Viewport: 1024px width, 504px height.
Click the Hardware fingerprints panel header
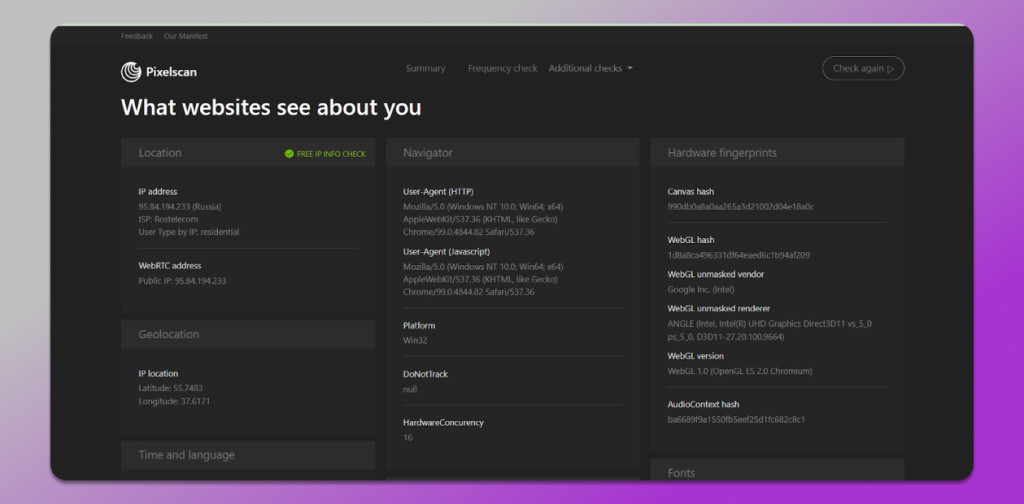(x=722, y=153)
